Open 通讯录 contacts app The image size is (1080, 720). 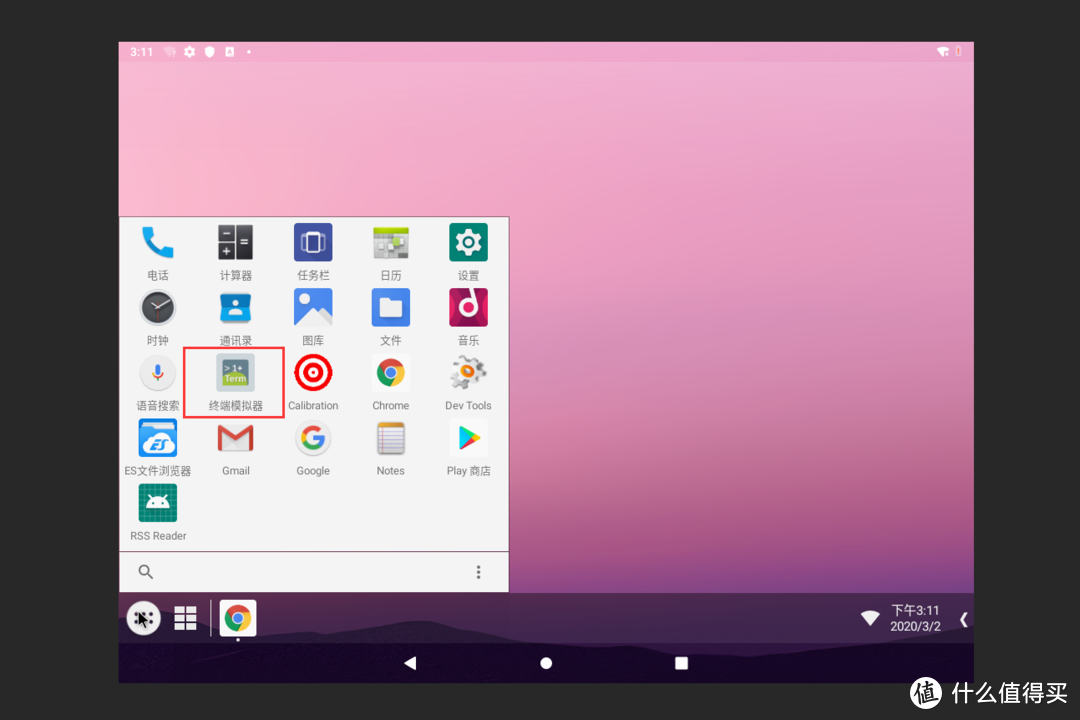236,318
